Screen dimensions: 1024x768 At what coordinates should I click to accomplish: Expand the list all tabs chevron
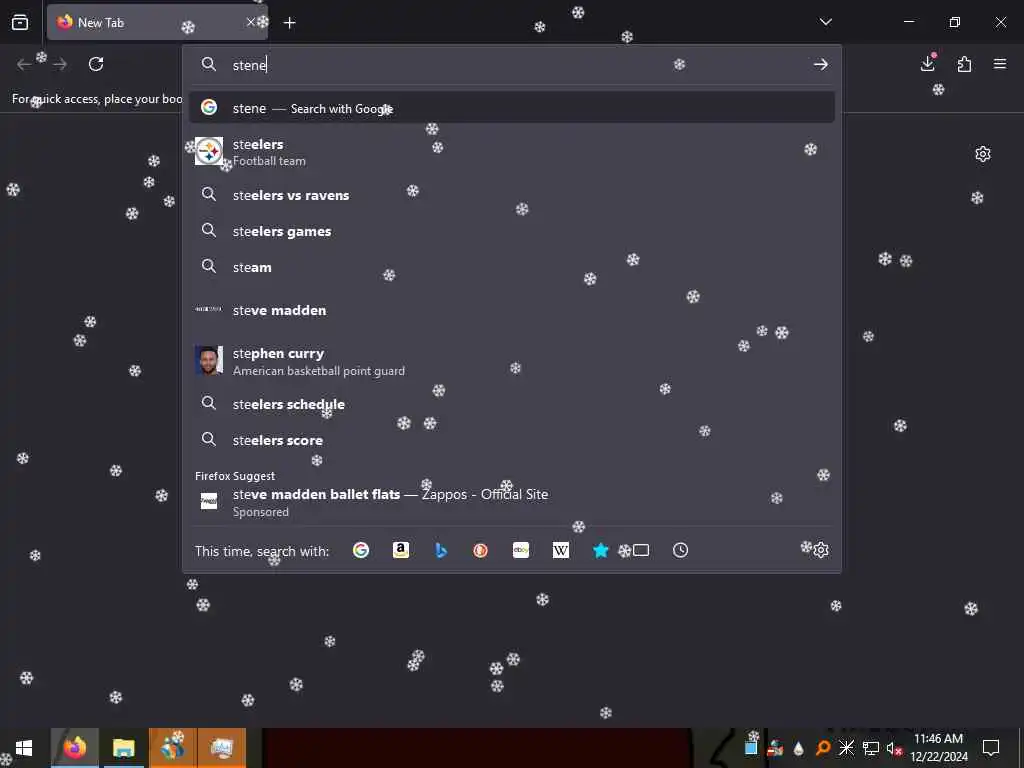tap(825, 22)
